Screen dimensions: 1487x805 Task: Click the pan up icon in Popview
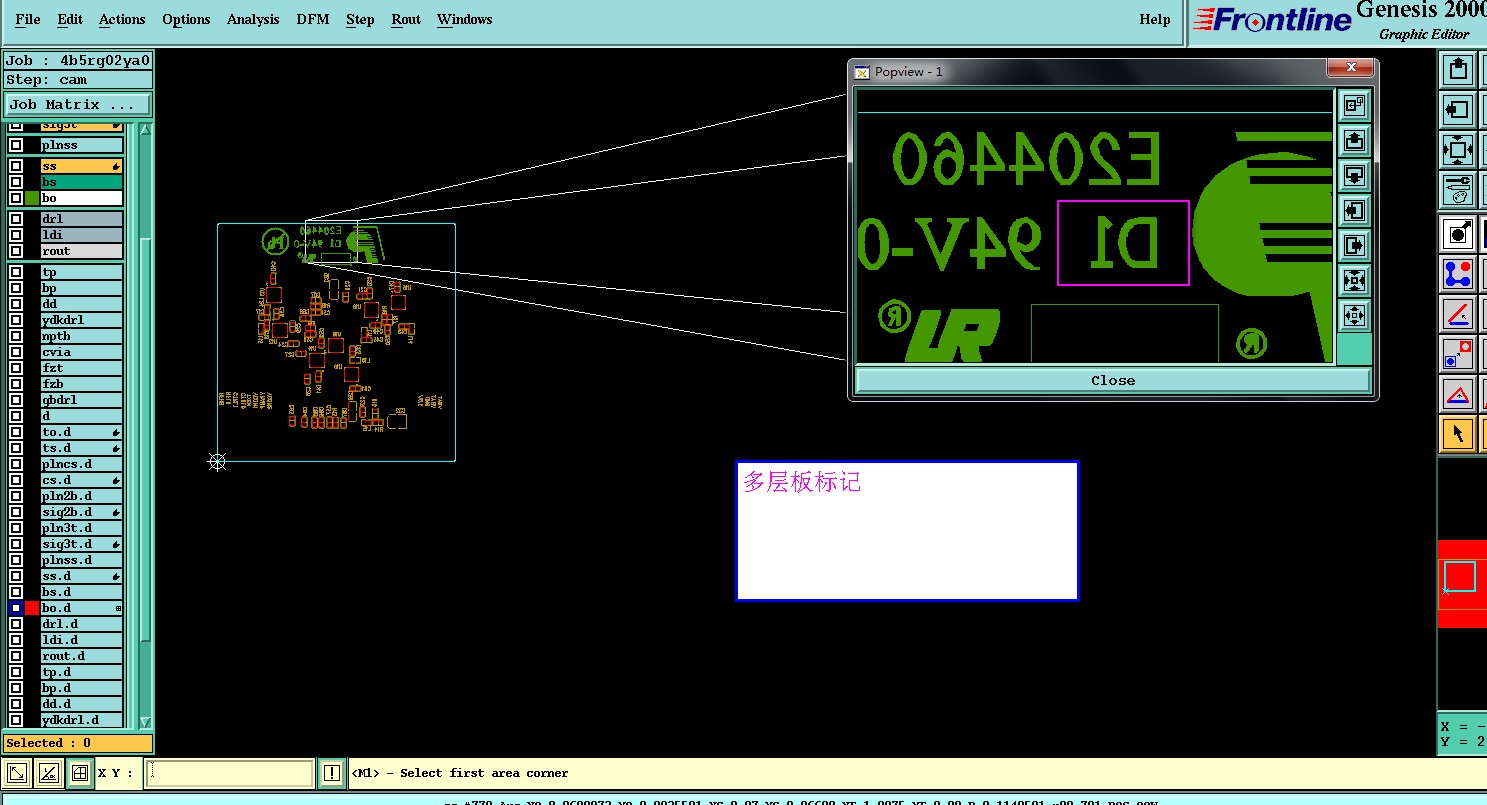click(1355, 141)
